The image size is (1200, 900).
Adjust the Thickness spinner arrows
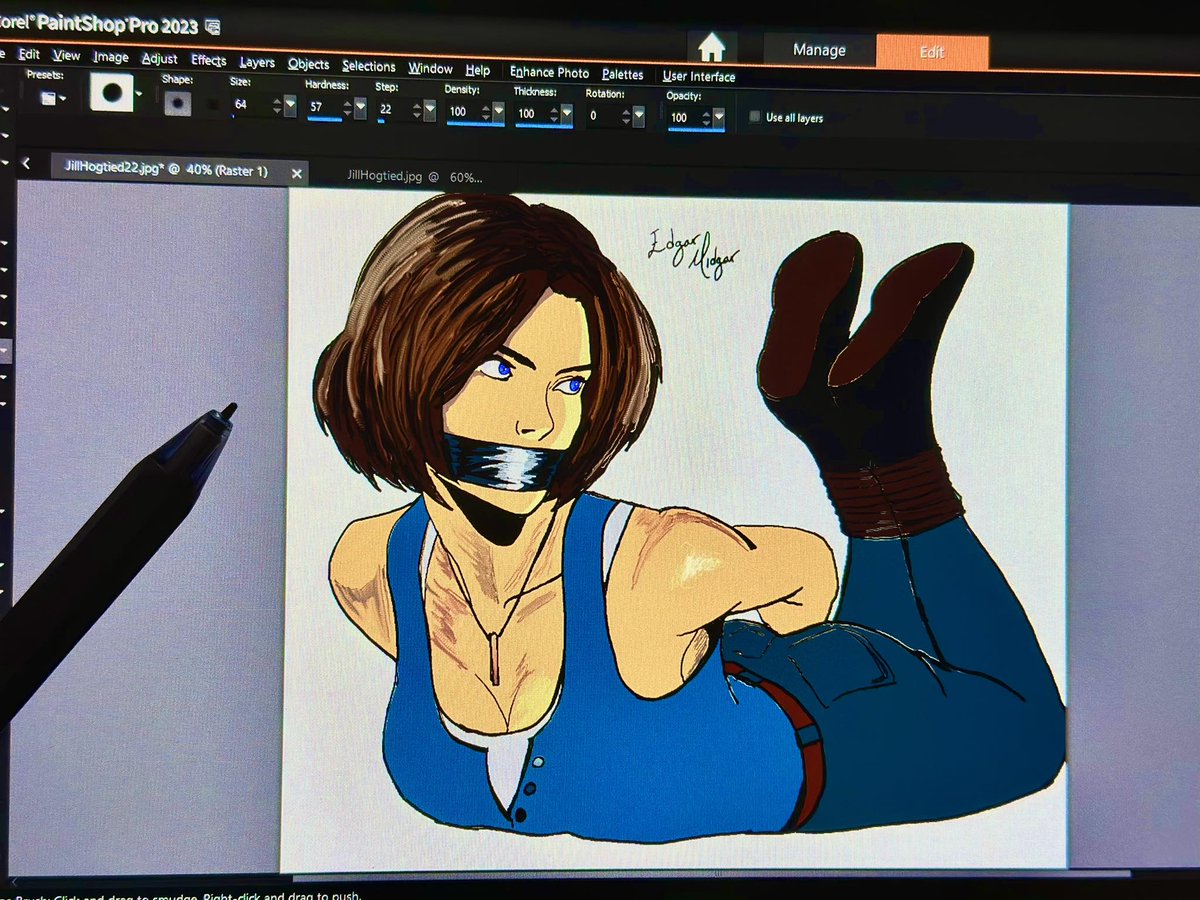(555, 115)
